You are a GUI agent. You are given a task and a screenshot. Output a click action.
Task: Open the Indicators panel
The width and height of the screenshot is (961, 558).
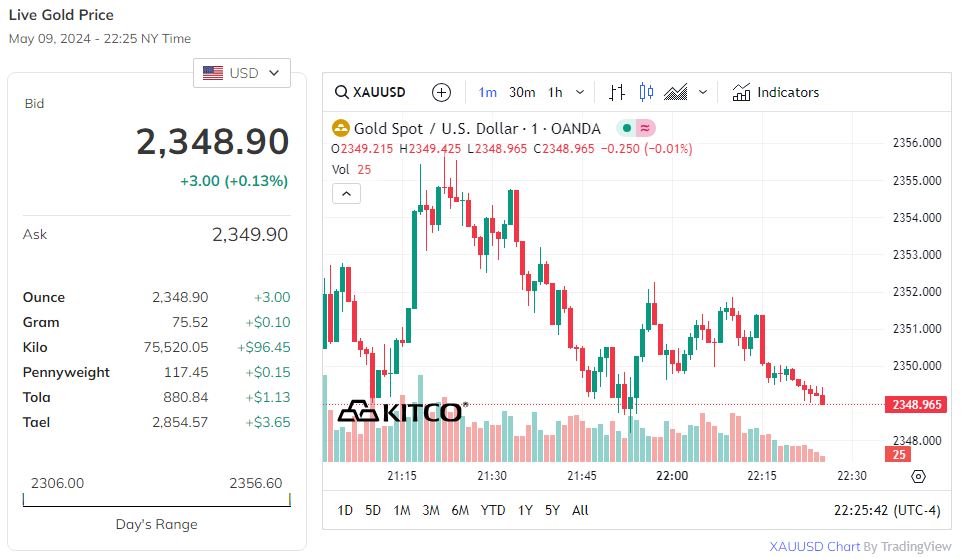coord(775,92)
